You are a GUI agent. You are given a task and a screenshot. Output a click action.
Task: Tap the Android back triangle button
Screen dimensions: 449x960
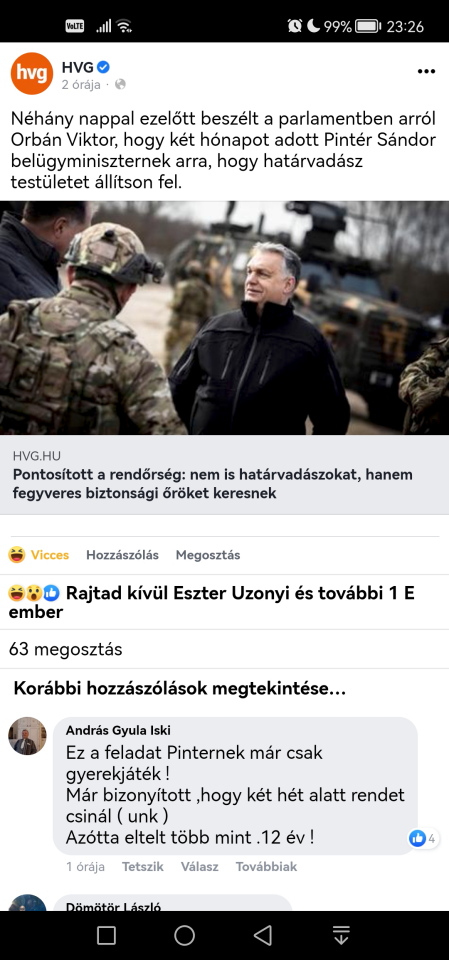tap(263, 935)
